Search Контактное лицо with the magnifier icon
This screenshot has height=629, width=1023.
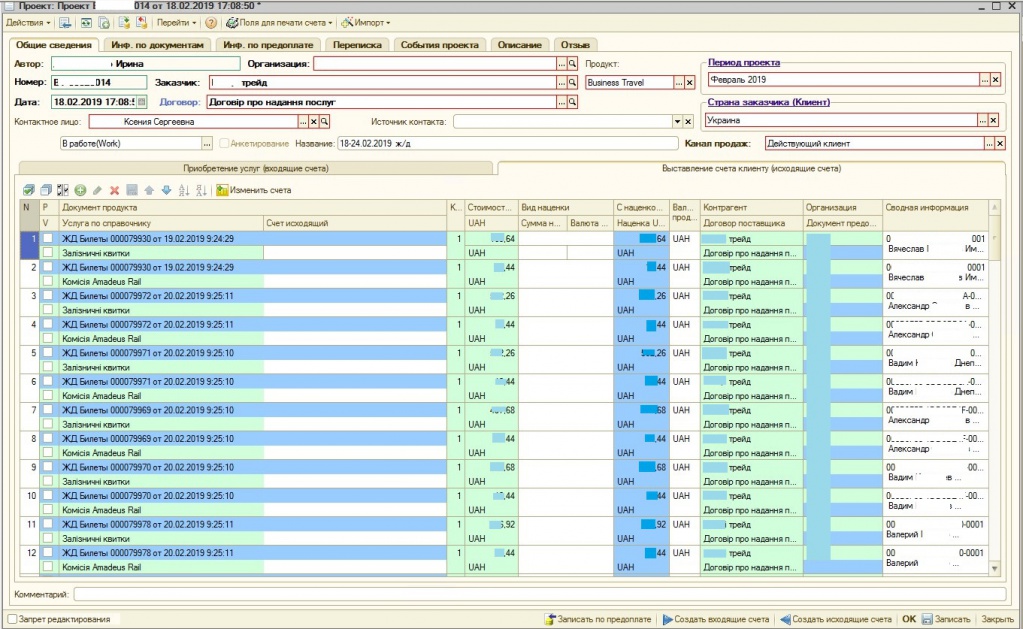[x=324, y=122]
